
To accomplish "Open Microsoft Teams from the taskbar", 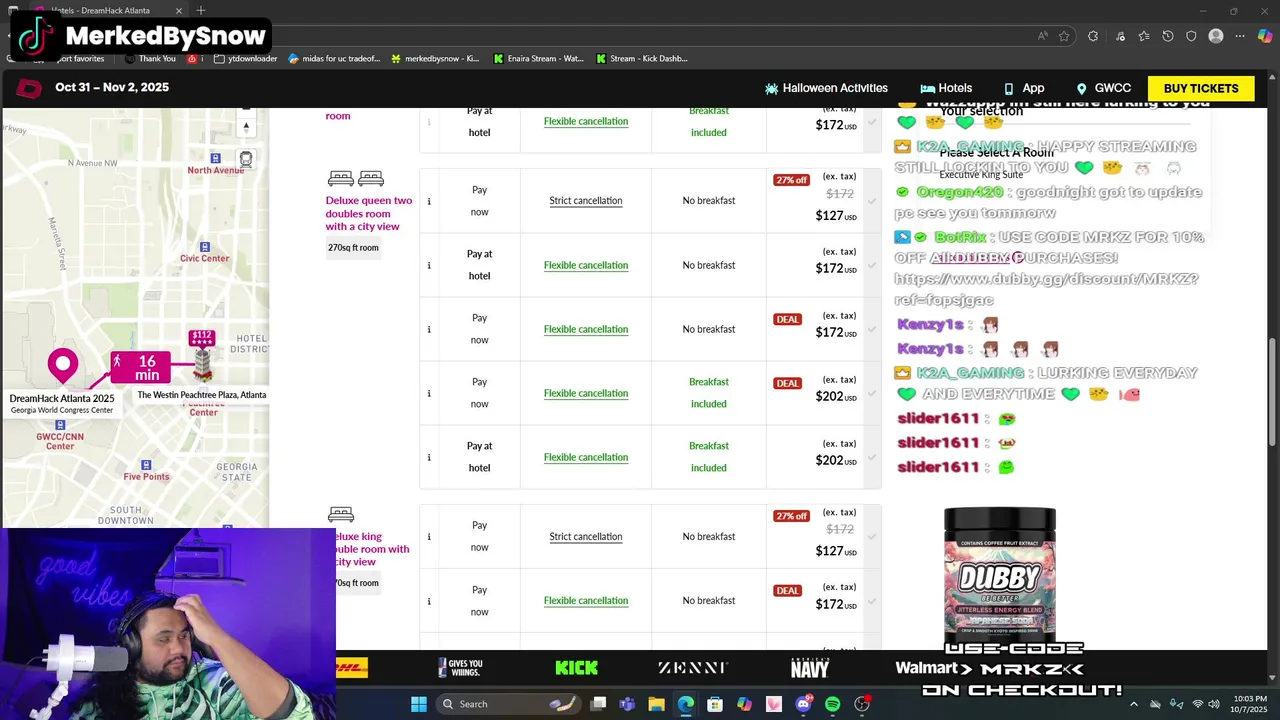I will [627, 704].
